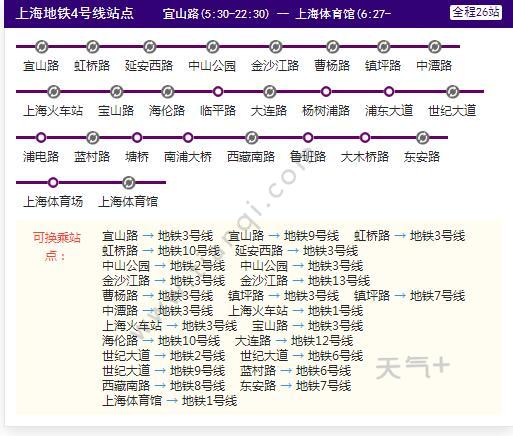Image resolution: width=513 pixels, height=436 pixels.
Task: Click the 宝山路 station transfer icon
Action: (116, 92)
